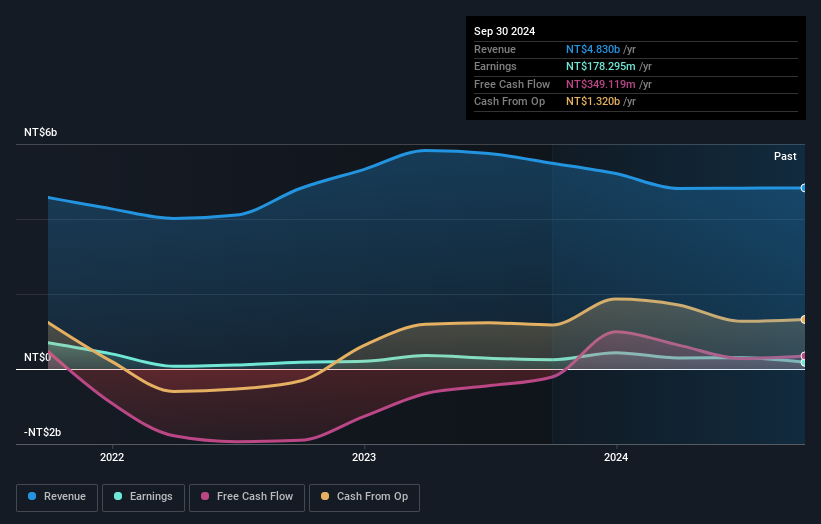Click the 2023 x-axis label

[364, 457]
